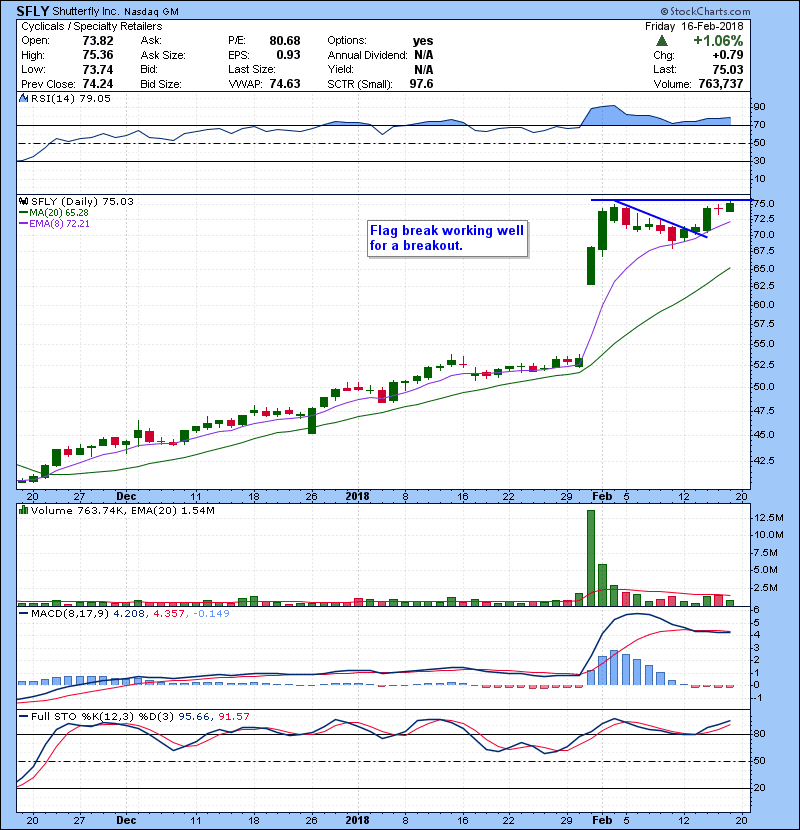Click the P/E value 80.68

tap(285, 41)
